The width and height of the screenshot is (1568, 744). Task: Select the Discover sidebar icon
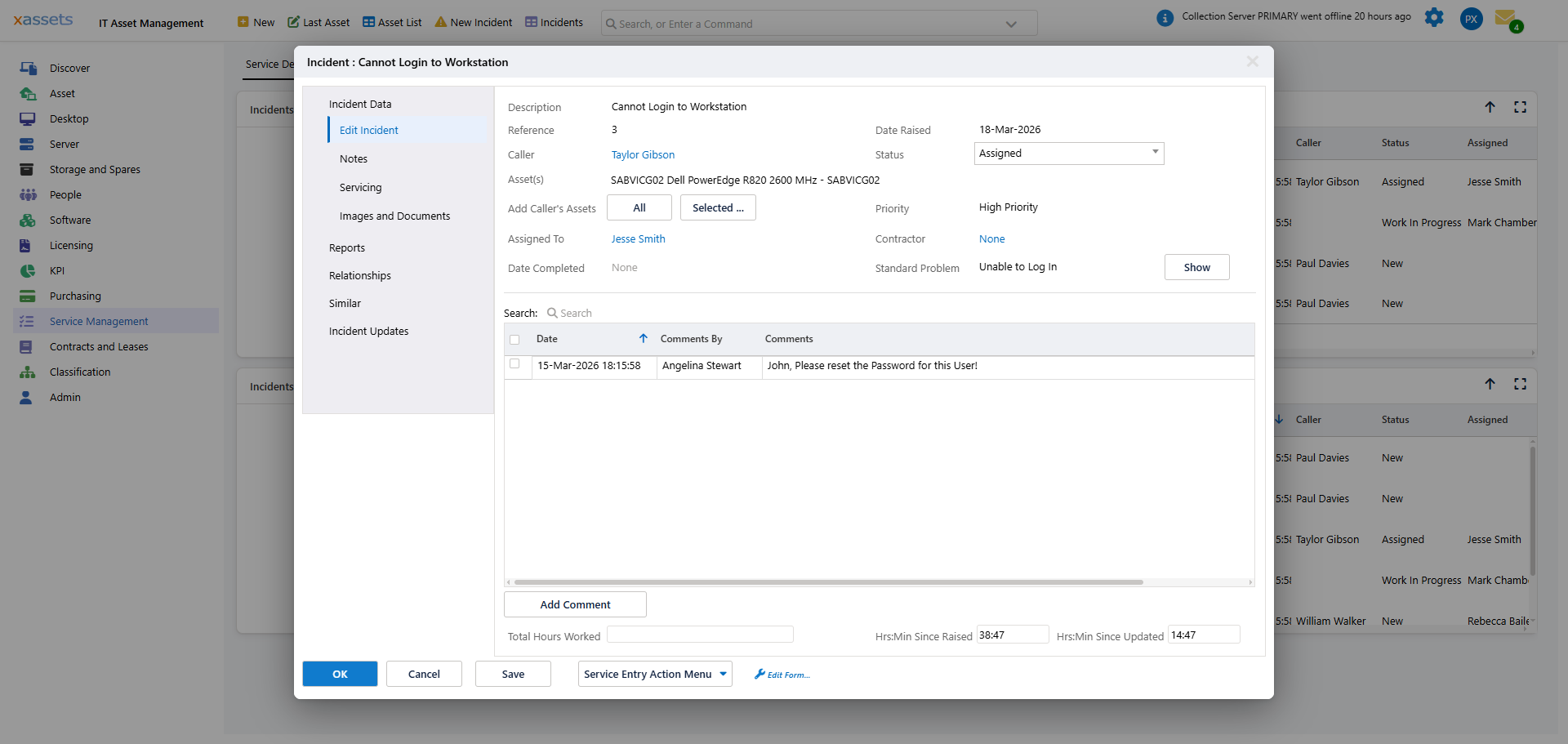[x=29, y=68]
